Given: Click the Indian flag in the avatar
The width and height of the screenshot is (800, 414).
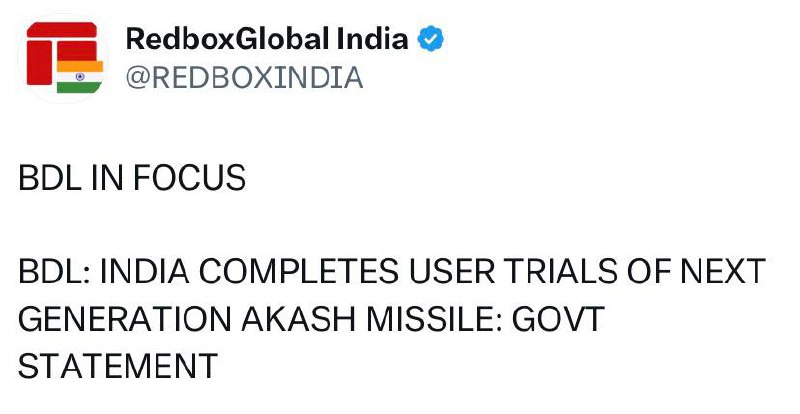Looking at the screenshot, I should 80,76.
